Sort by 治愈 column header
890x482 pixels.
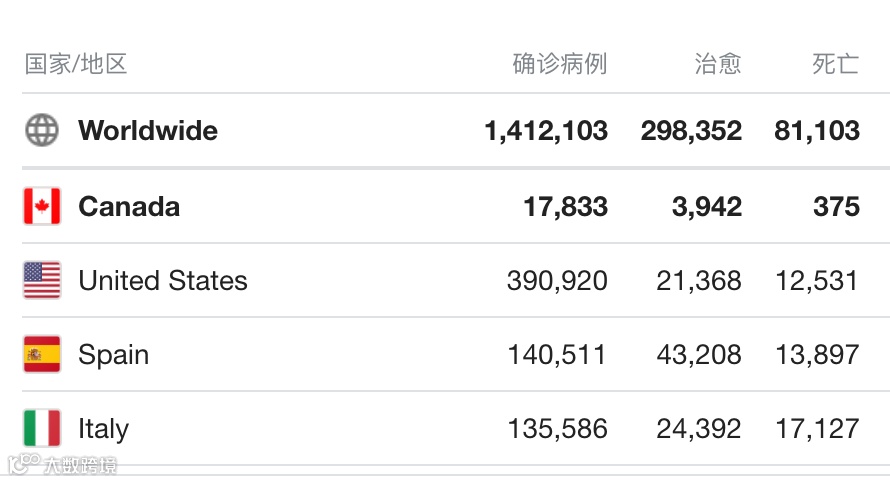click(x=718, y=64)
